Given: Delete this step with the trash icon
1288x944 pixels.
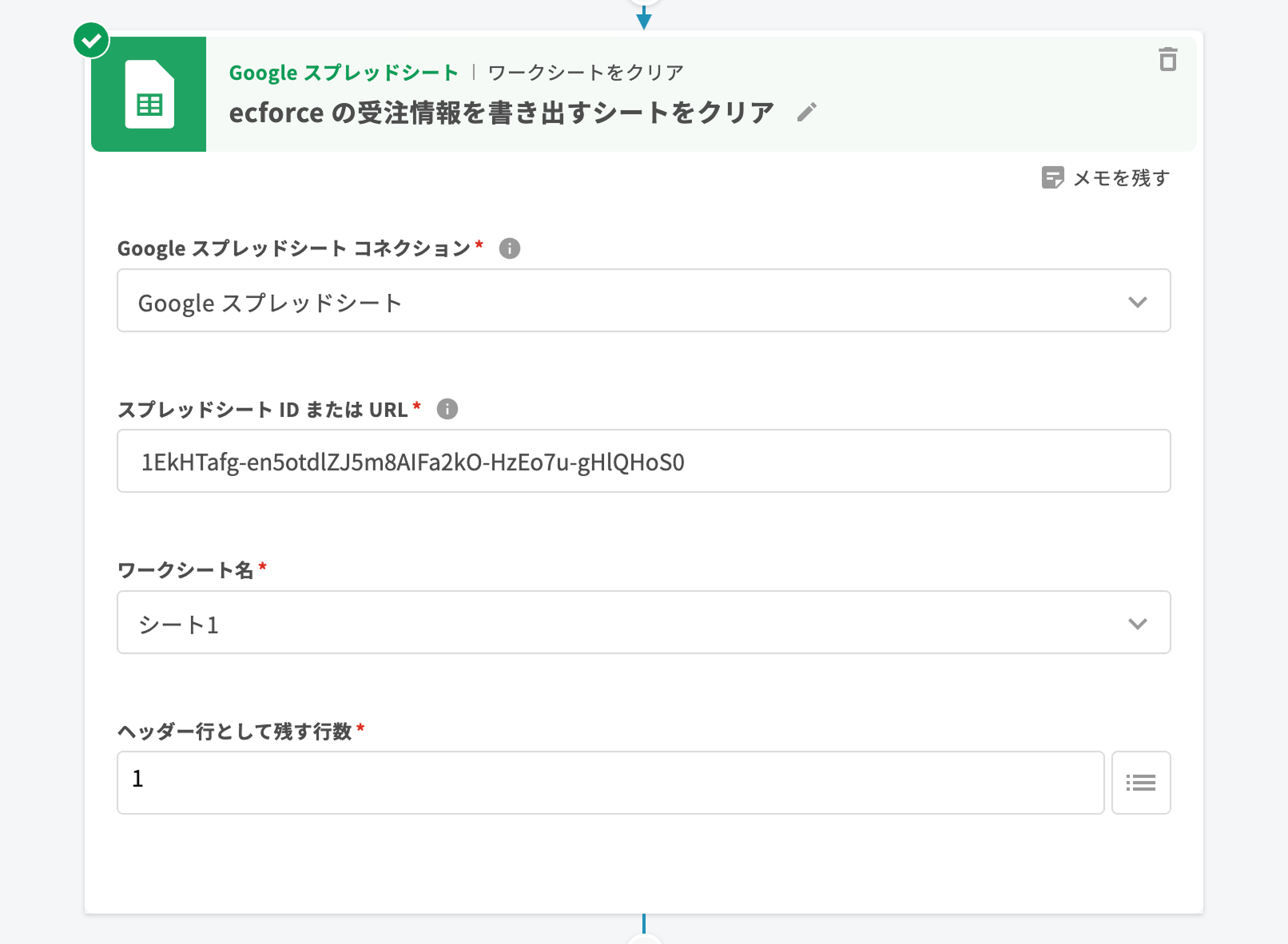Looking at the screenshot, I should pyautogui.click(x=1167, y=60).
